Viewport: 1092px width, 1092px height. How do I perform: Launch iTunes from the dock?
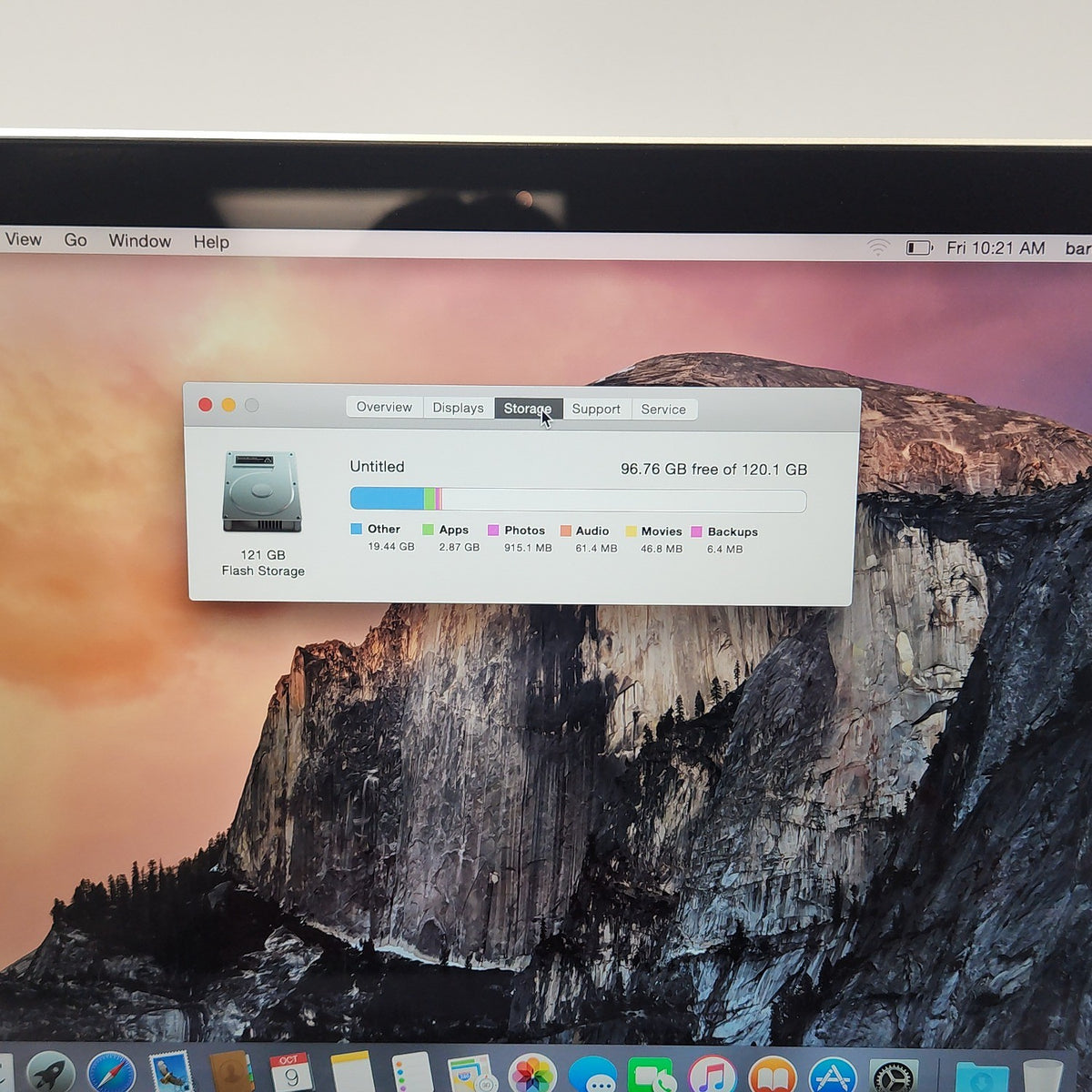[x=712, y=1075]
